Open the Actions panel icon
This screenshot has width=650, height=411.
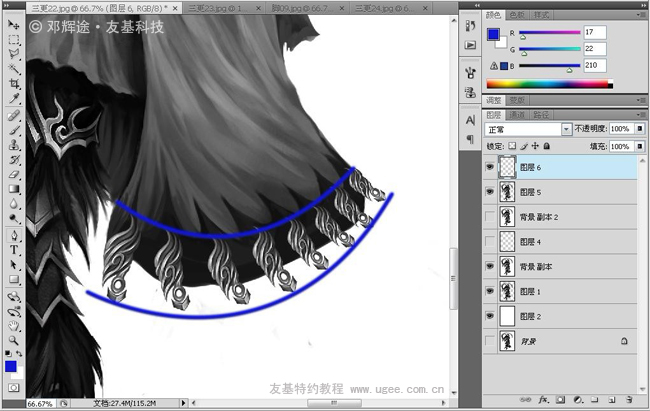470,45
